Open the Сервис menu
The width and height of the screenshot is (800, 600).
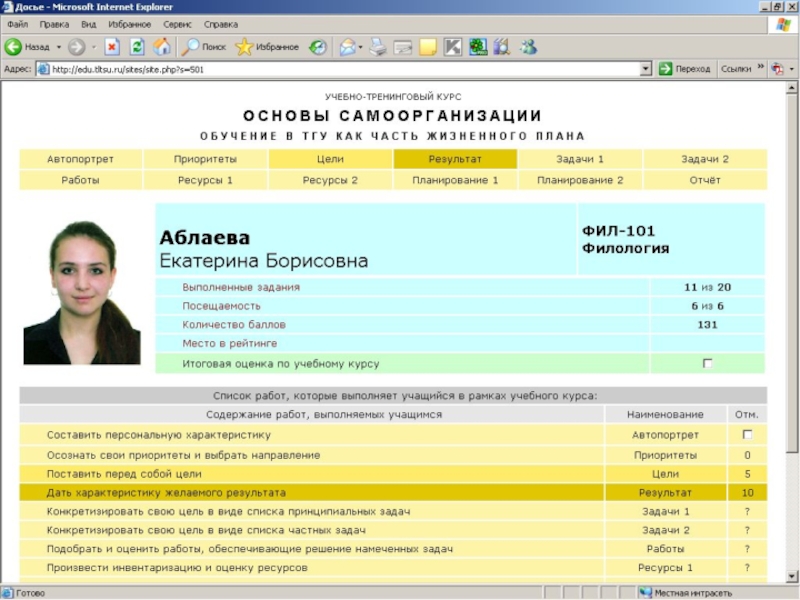177,24
